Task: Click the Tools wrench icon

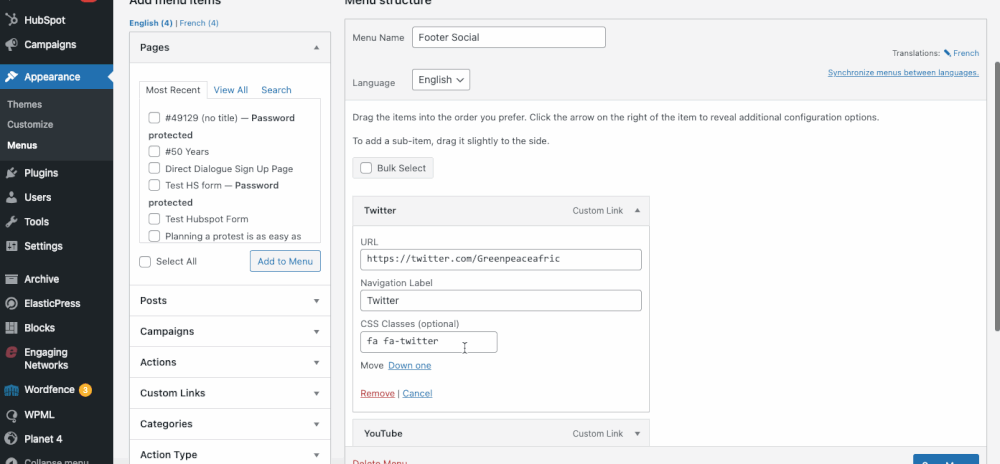Action: [11, 222]
